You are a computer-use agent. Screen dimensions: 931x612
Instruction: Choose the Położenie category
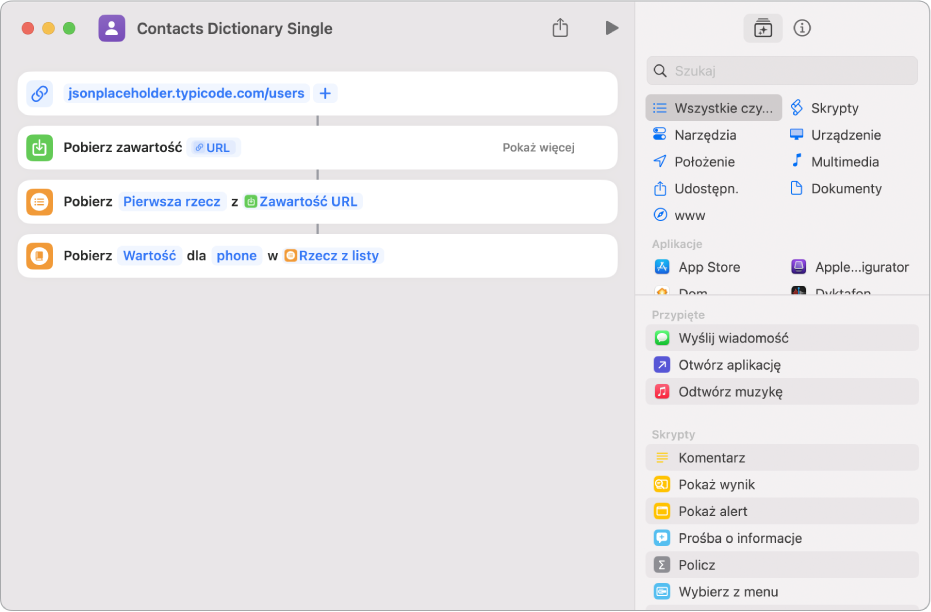coord(704,162)
